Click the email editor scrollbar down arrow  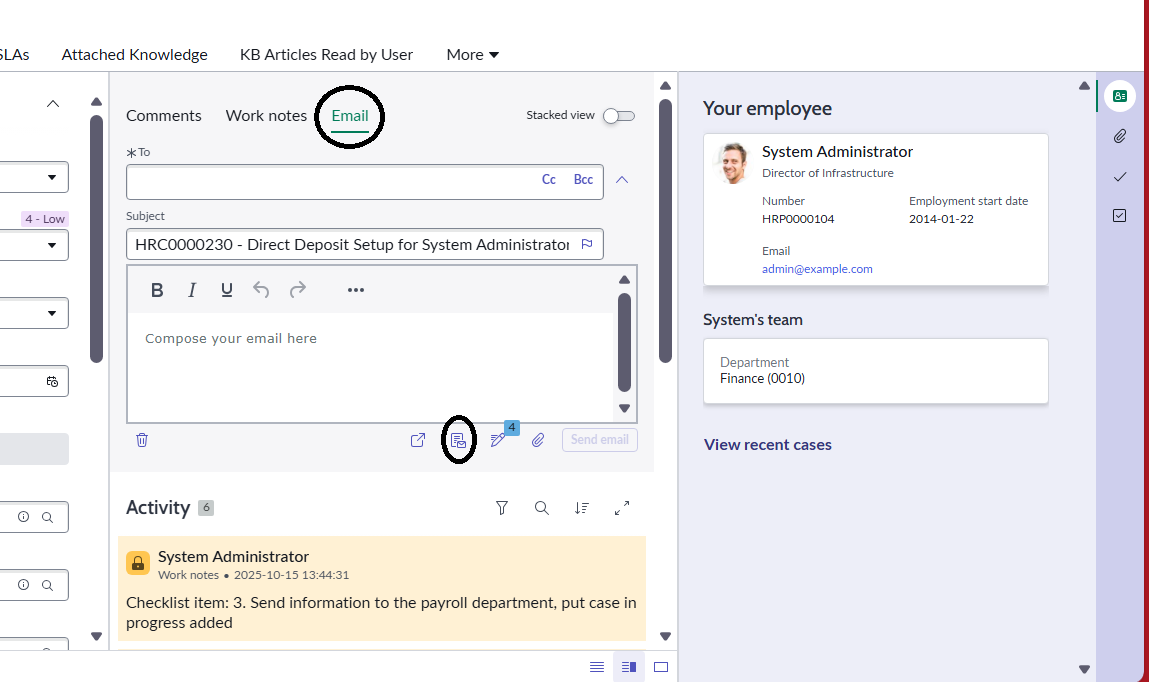[x=624, y=408]
